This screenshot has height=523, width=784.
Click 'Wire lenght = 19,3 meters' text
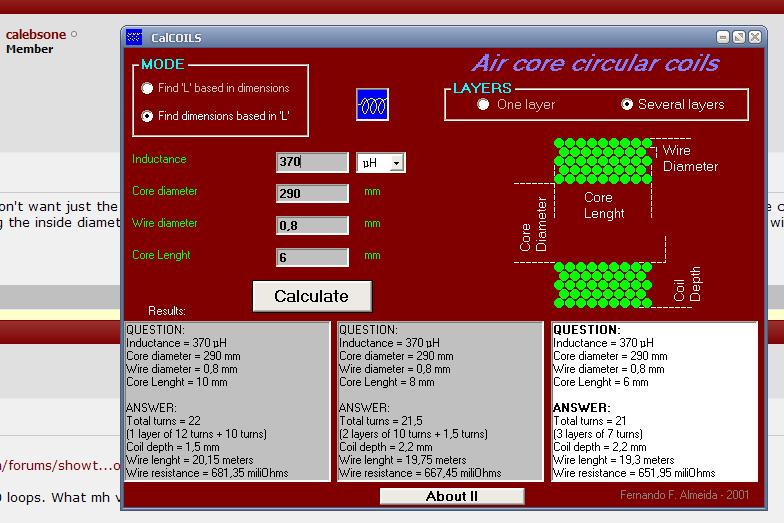coord(614,460)
